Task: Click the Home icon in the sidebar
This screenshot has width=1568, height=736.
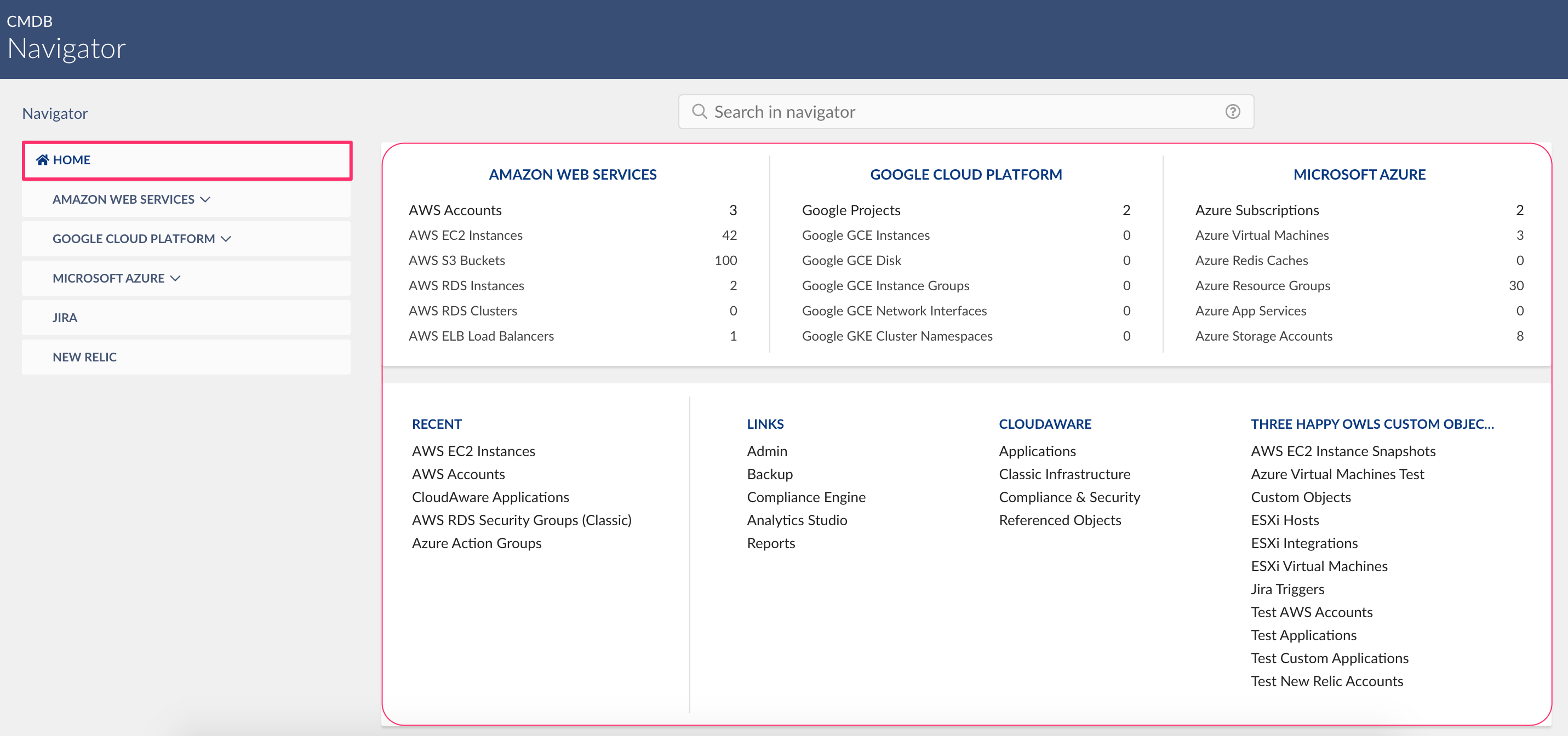Action: click(x=42, y=159)
